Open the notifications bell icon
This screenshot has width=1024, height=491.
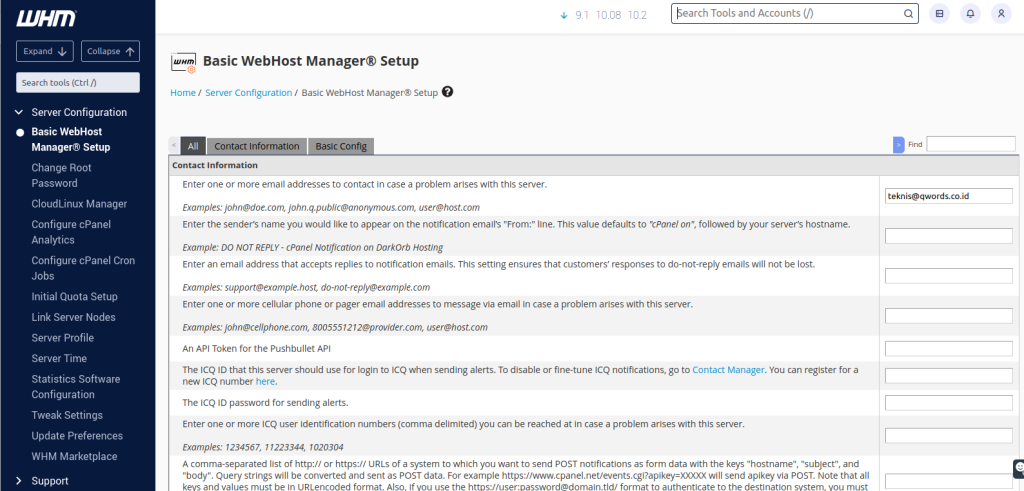(x=969, y=14)
